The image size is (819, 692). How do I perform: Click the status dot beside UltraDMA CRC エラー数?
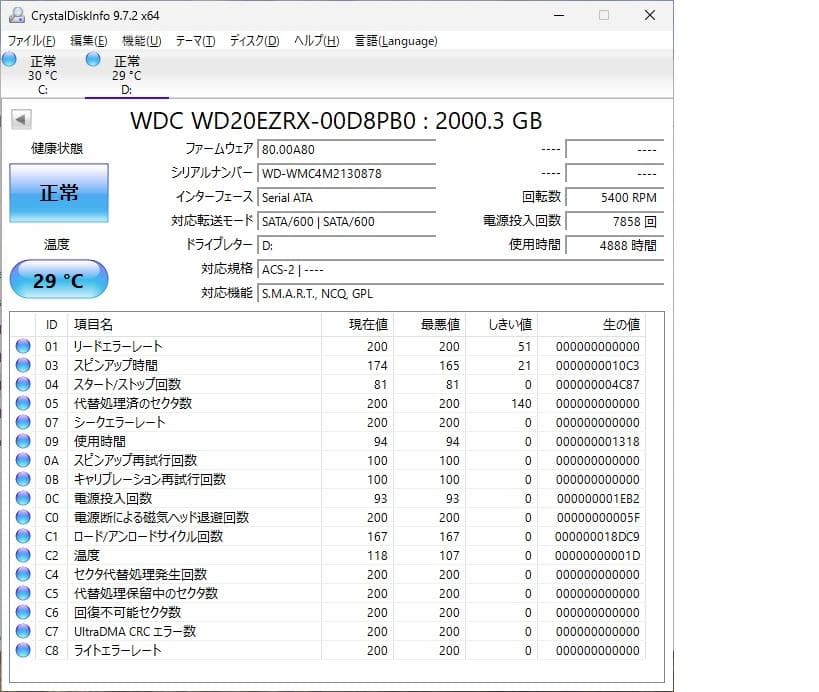coord(22,631)
